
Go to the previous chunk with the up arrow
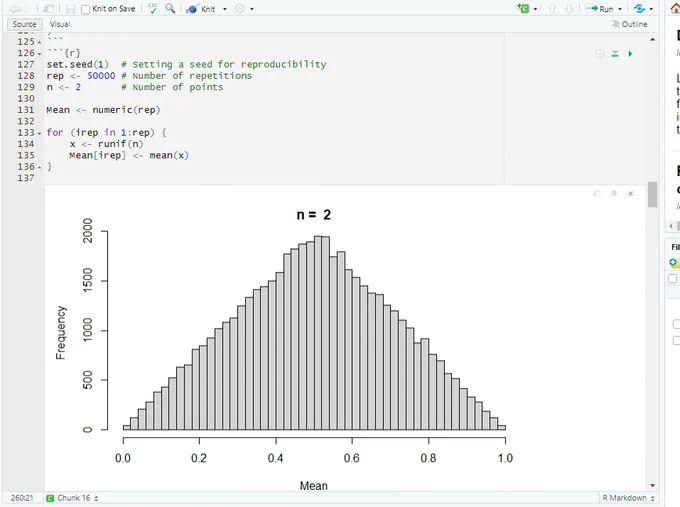pyautogui.click(x=552, y=9)
